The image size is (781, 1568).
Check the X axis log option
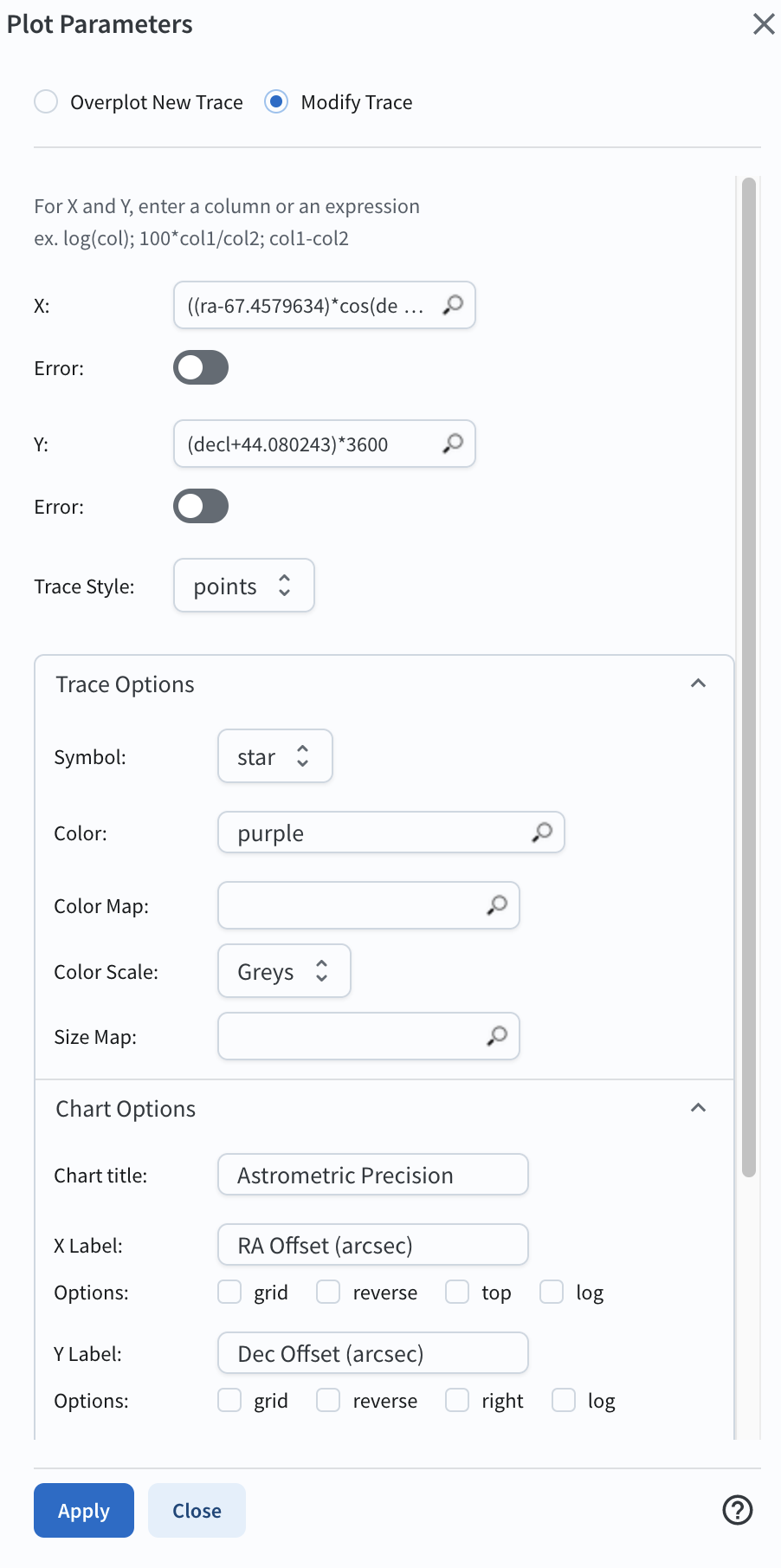point(552,1292)
